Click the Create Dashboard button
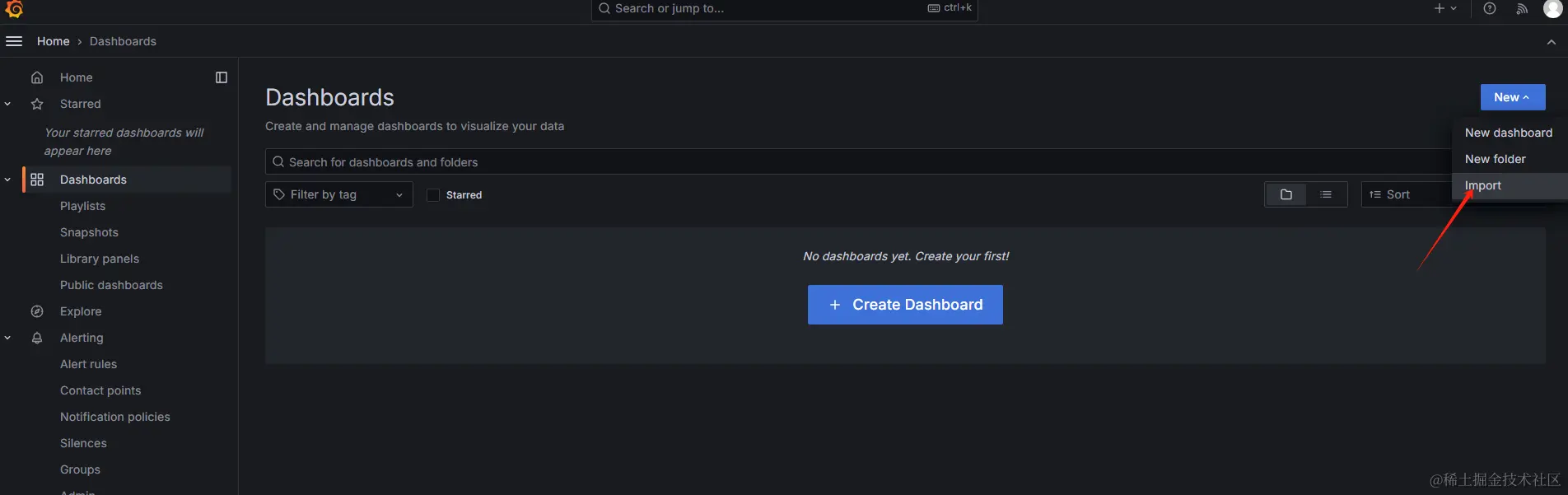 click(x=905, y=305)
